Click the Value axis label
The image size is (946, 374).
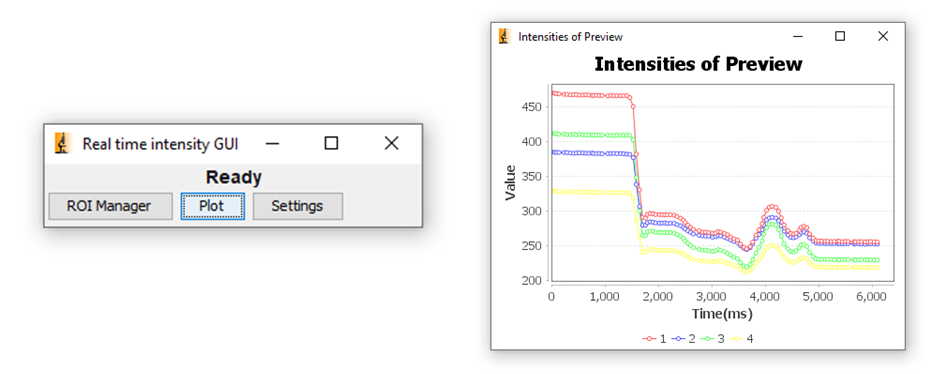click(510, 182)
